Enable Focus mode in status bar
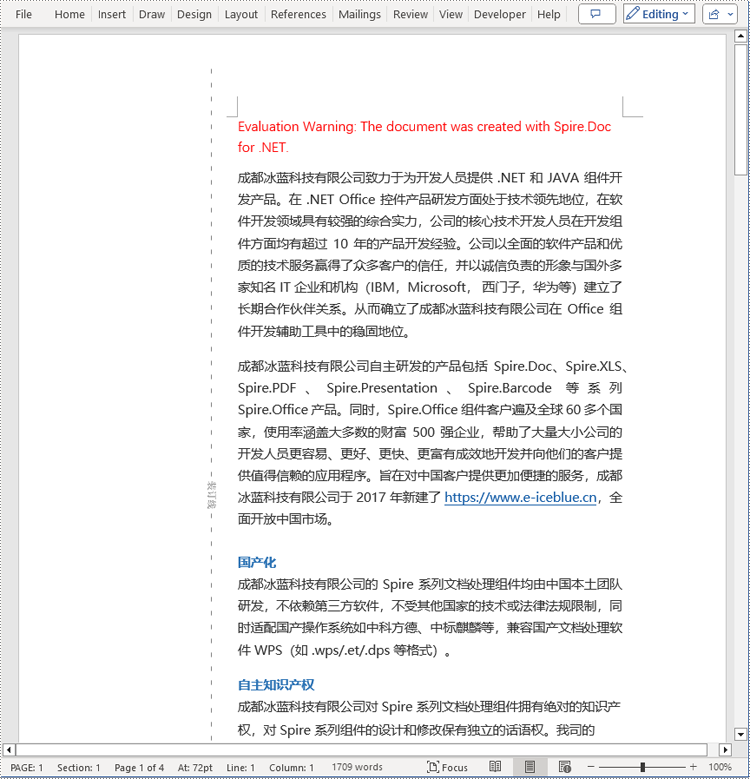750x779 pixels. [448, 767]
